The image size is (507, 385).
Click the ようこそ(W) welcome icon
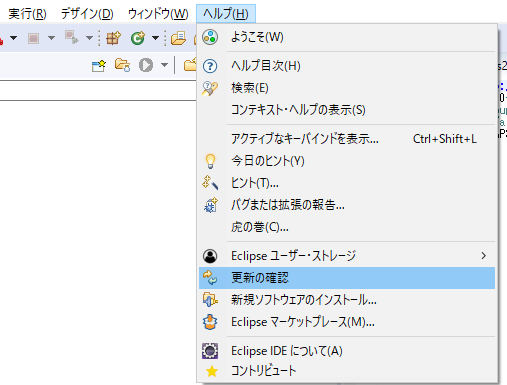pos(210,37)
